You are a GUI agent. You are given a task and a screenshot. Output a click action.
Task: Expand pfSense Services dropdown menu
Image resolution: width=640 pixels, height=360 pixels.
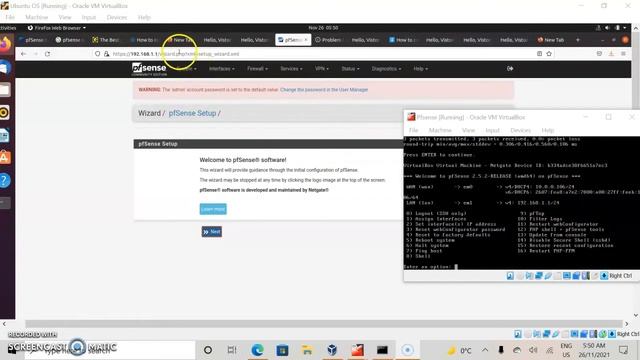click(291, 69)
